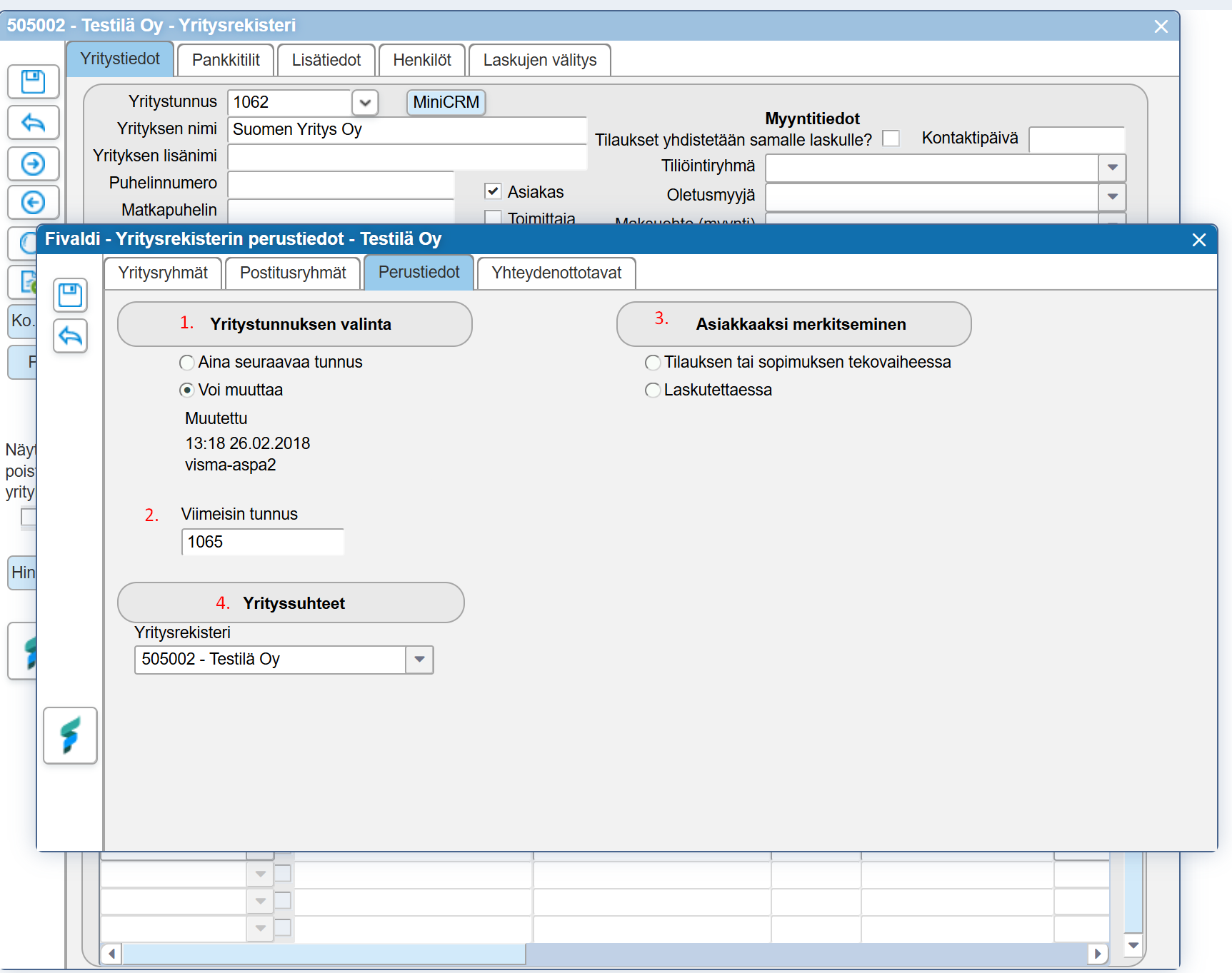Image resolution: width=1232 pixels, height=973 pixels.
Task: Click the undo arrow in the Yritysrekisteri sidebar
Action: click(x=33, y=123)
